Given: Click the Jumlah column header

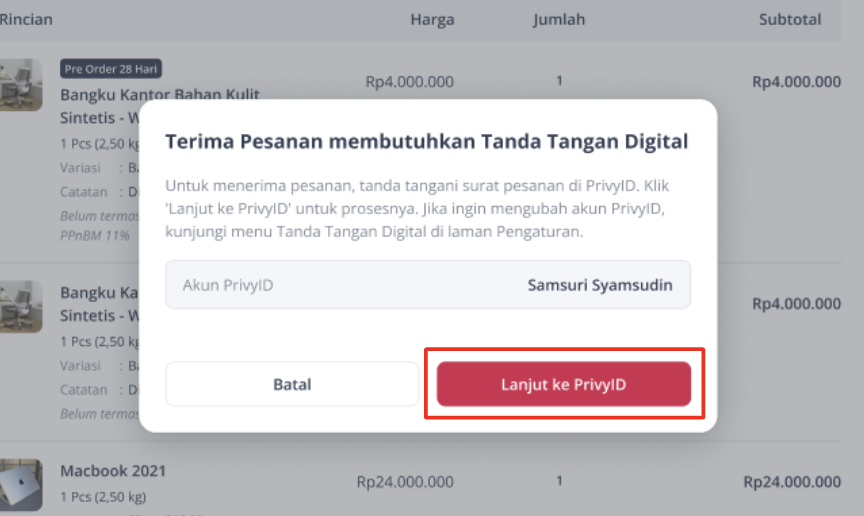Looking at the screenshot, I should 559,19.
